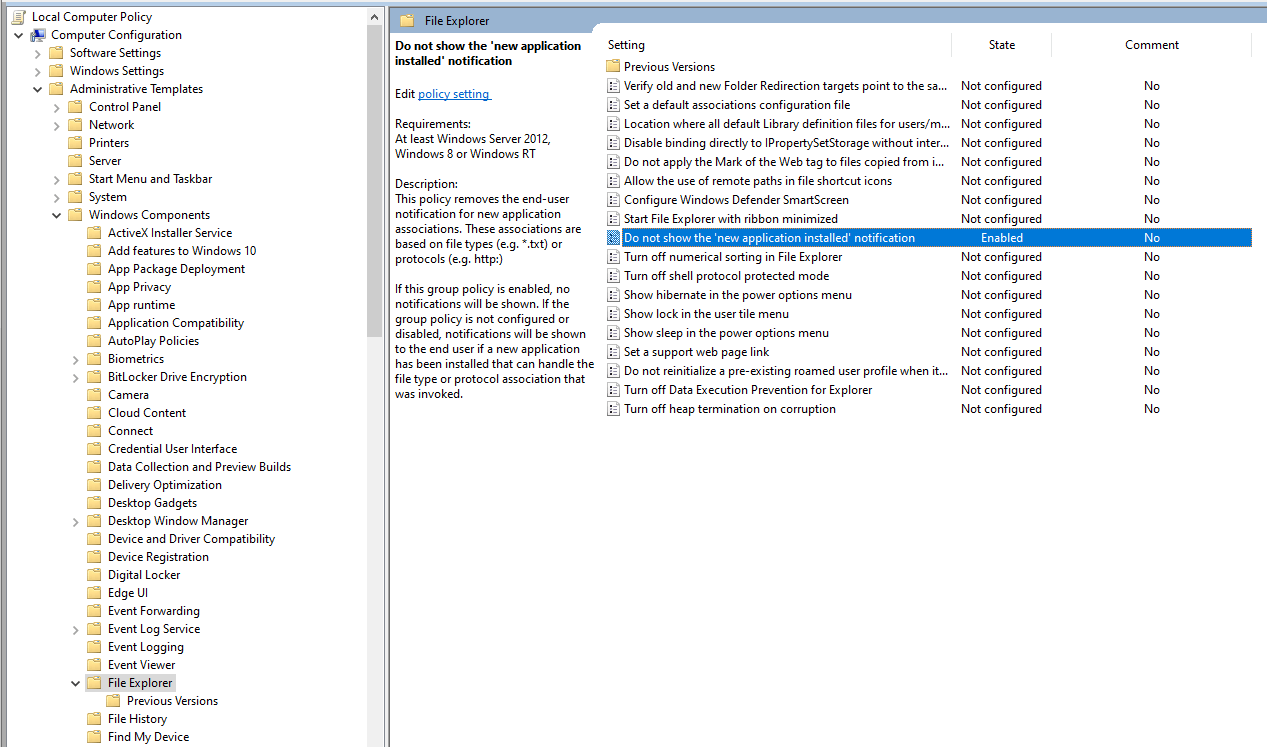The height and width of the screenshot is (747, 1267).
Task: Expand the Software Settings node
Action: coord(38,53)
